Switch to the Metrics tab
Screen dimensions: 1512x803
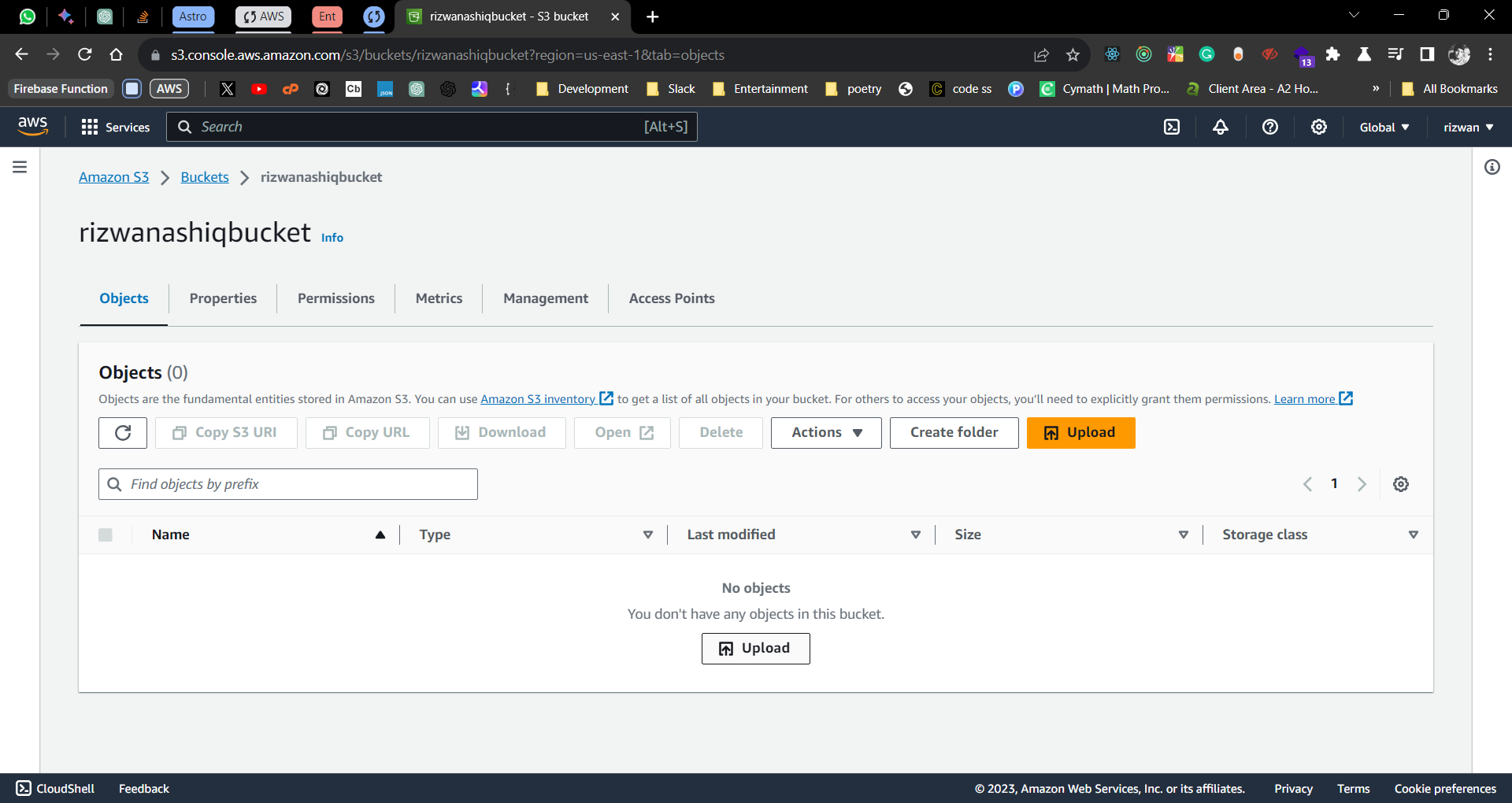[439, 298]
